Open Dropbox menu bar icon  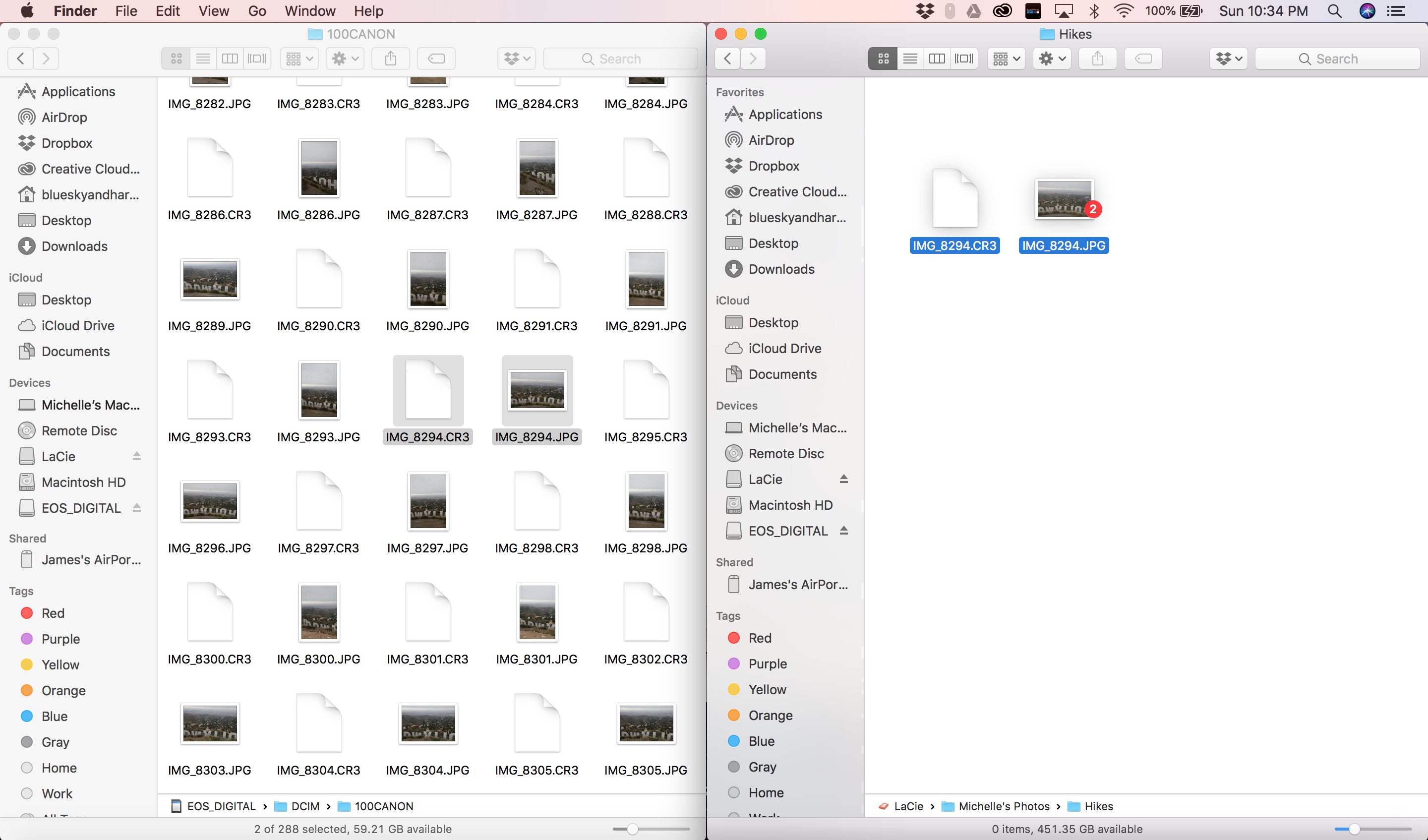(924, 11)
